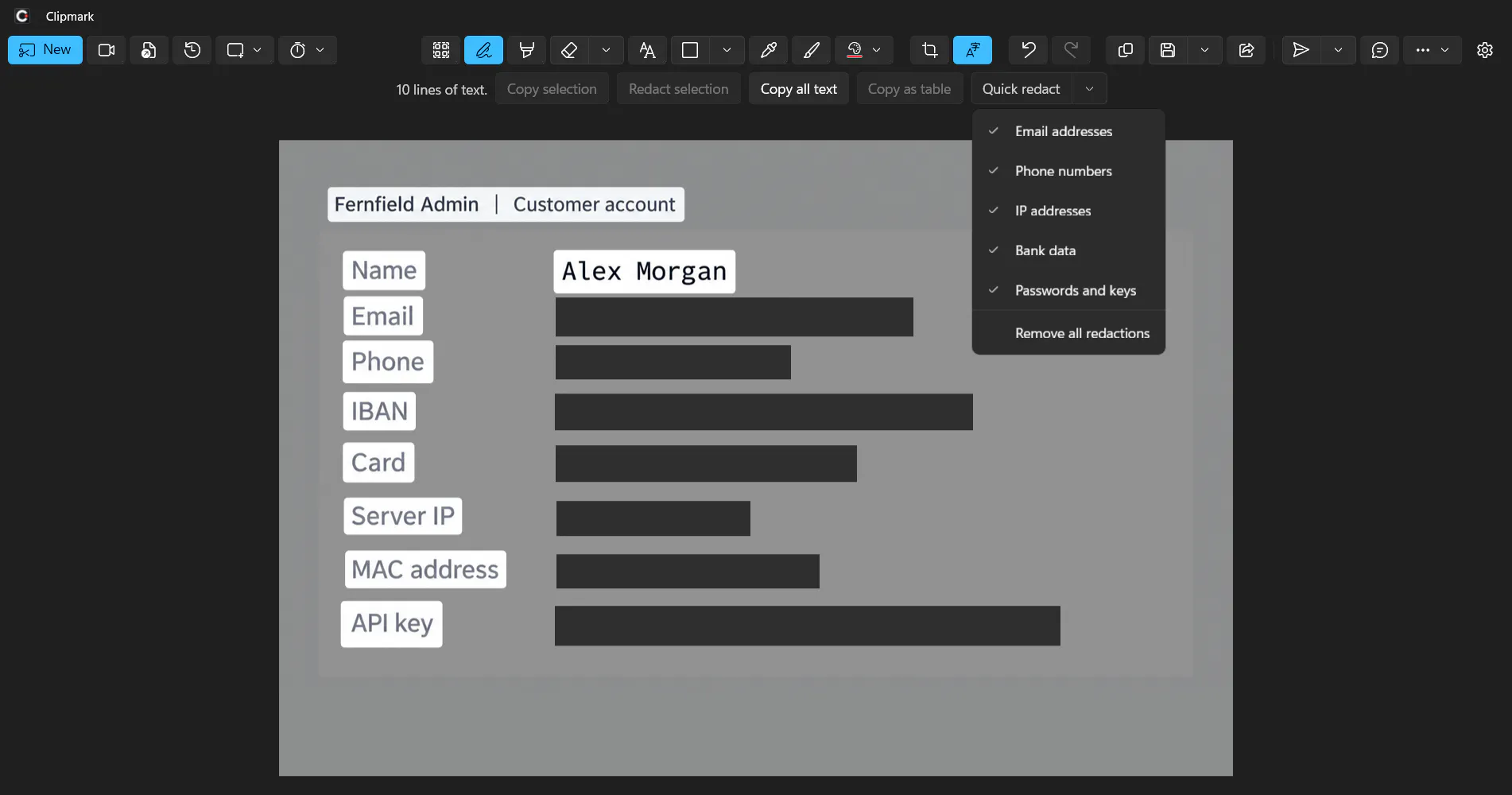Start a video recording capture

[x=106, y=50]
